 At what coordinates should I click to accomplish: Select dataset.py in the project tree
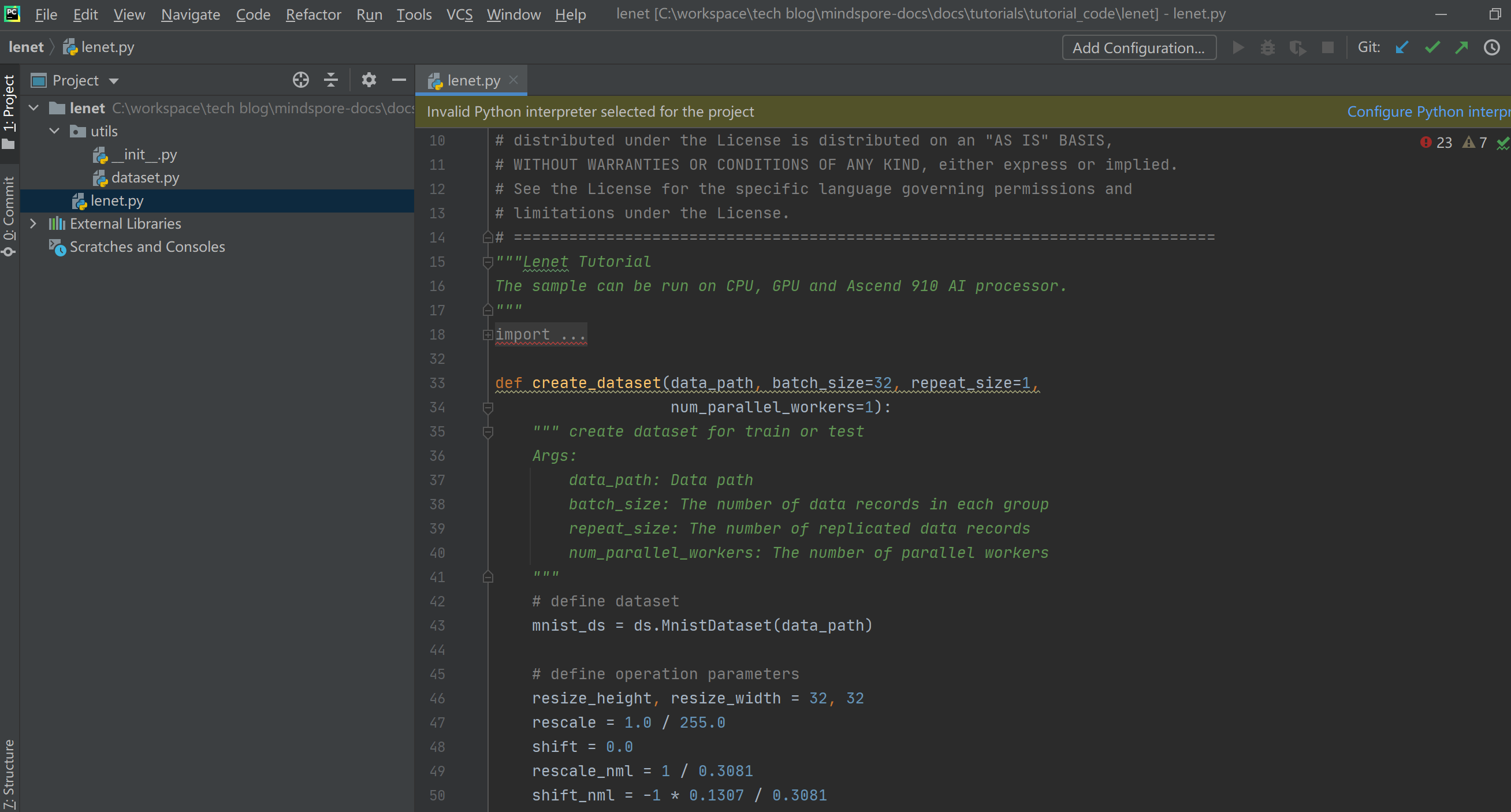coord(145,177)
